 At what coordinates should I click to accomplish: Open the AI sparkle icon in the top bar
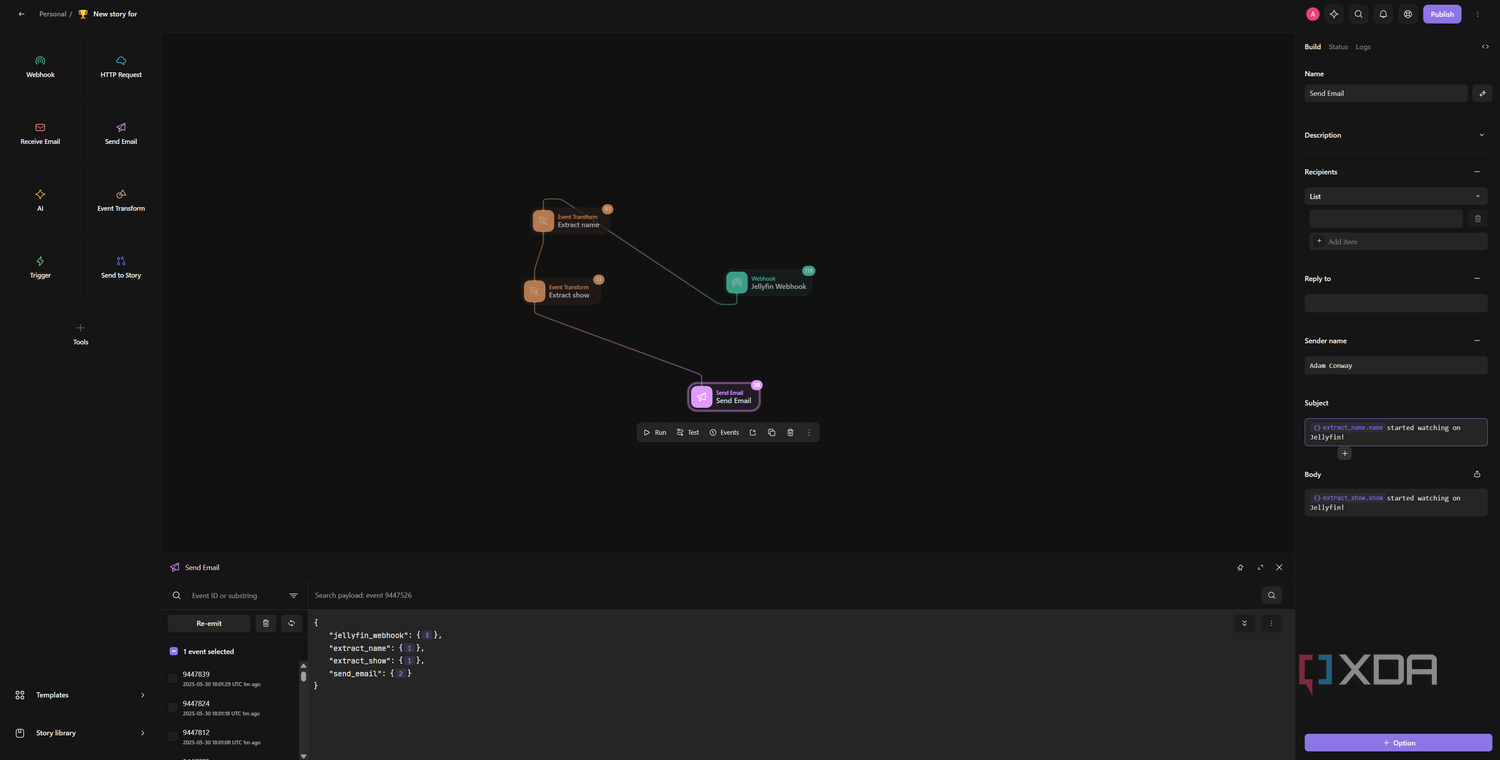pyautogui.click(x=1333, y=14)
